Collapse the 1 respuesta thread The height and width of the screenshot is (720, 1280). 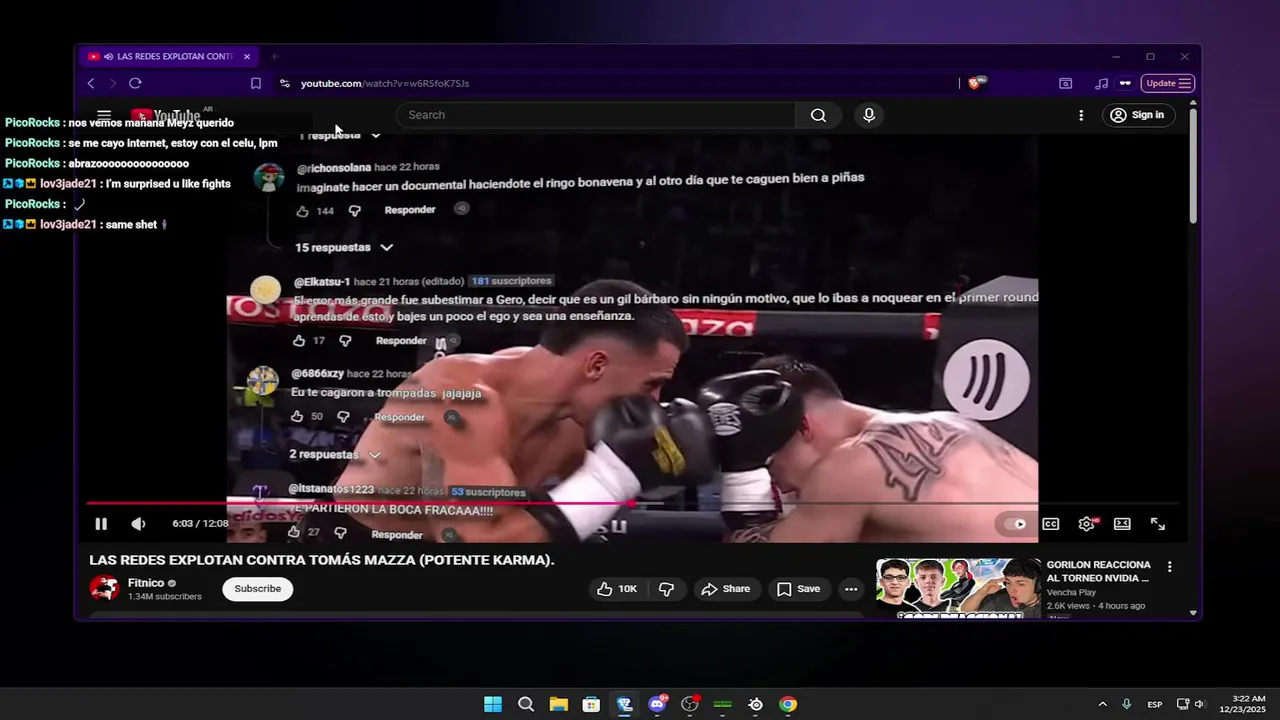(x=340, y=135)
